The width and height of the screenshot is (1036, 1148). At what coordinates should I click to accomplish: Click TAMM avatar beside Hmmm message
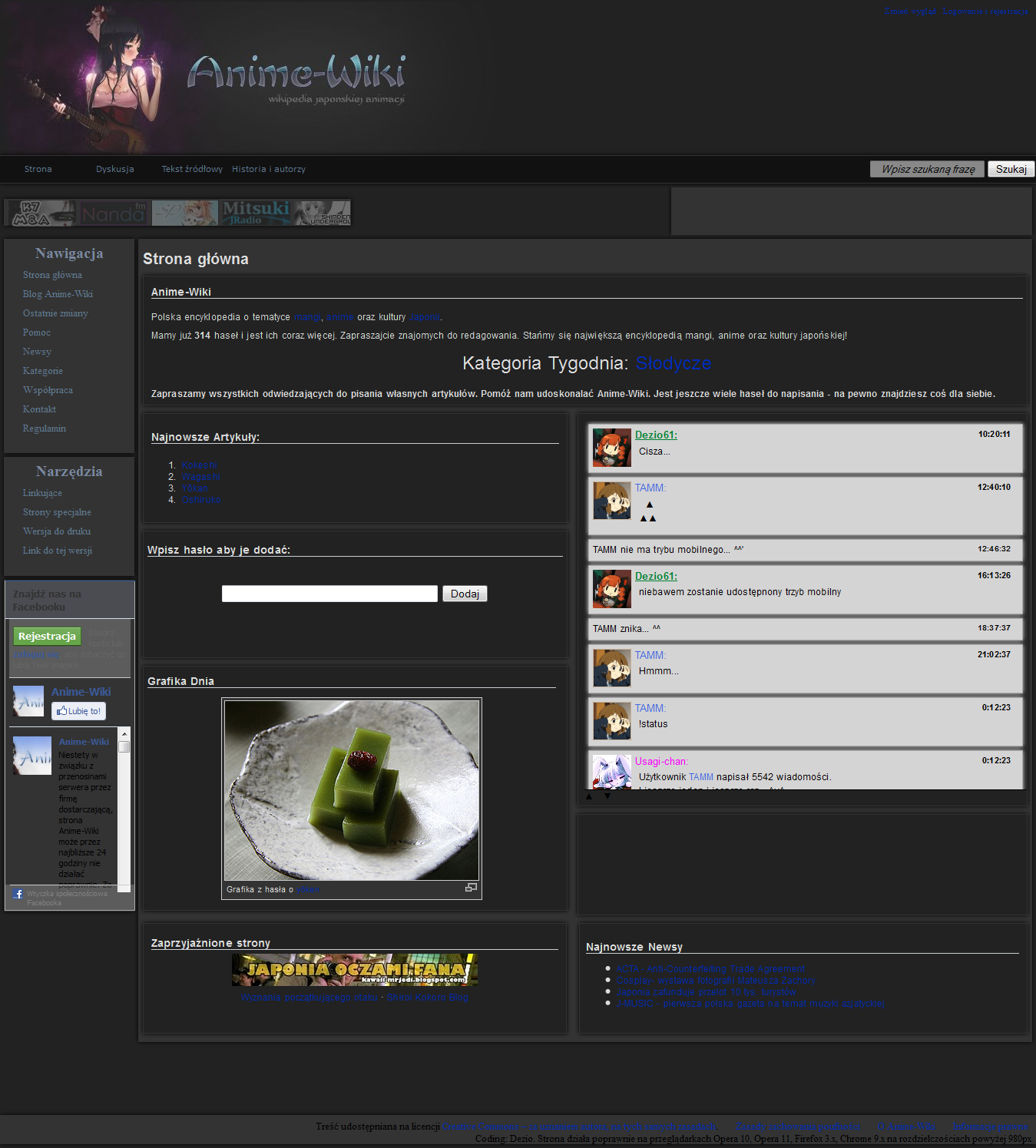[x=611, y=667]
